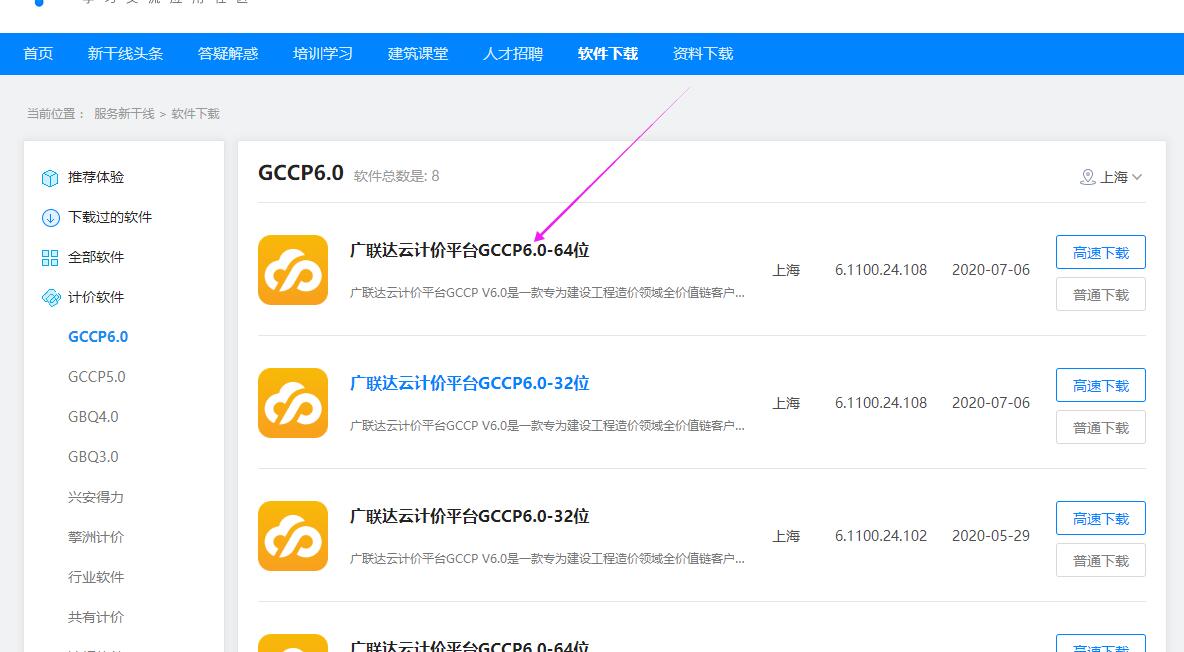
Task: Open 下载过的软件 in the sidebar
Action: (x=110, y=217)
